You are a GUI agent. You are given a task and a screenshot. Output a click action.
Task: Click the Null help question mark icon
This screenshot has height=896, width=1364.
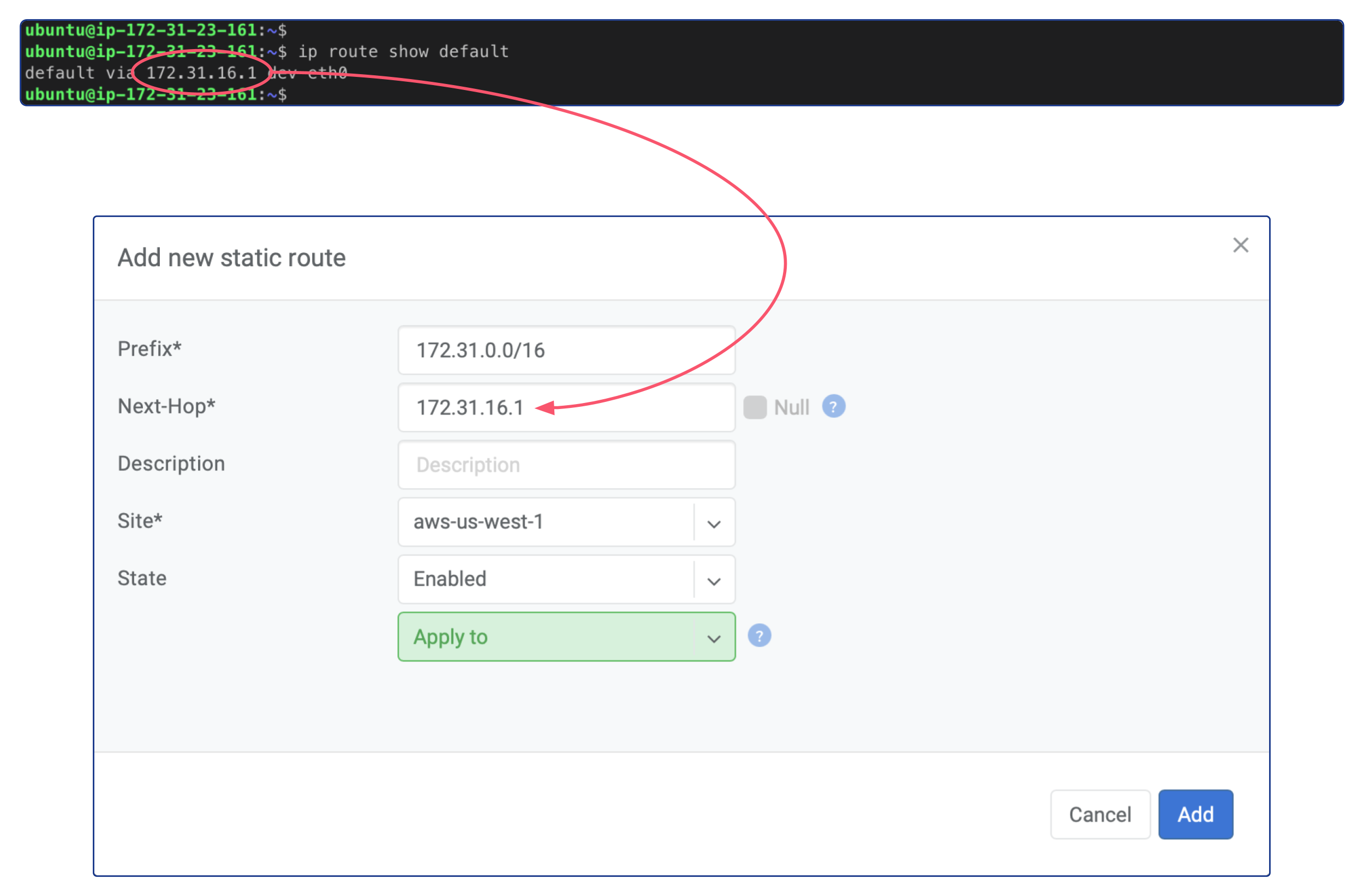pos(834,406)
